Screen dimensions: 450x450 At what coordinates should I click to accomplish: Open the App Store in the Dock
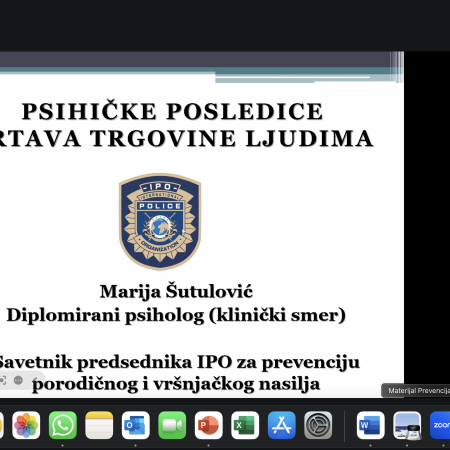(282, 425)
